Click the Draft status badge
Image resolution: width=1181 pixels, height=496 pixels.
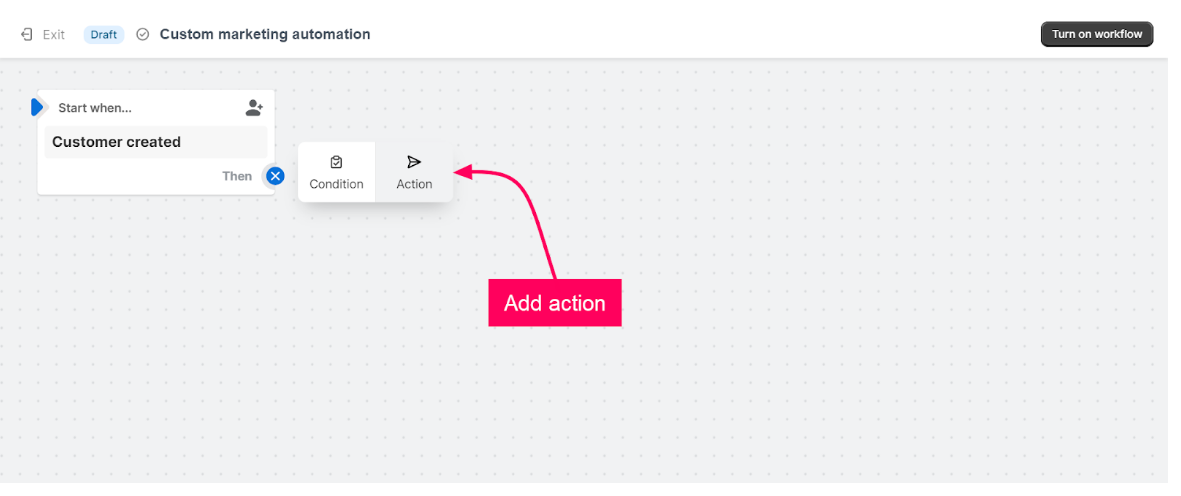pos(104,34)
